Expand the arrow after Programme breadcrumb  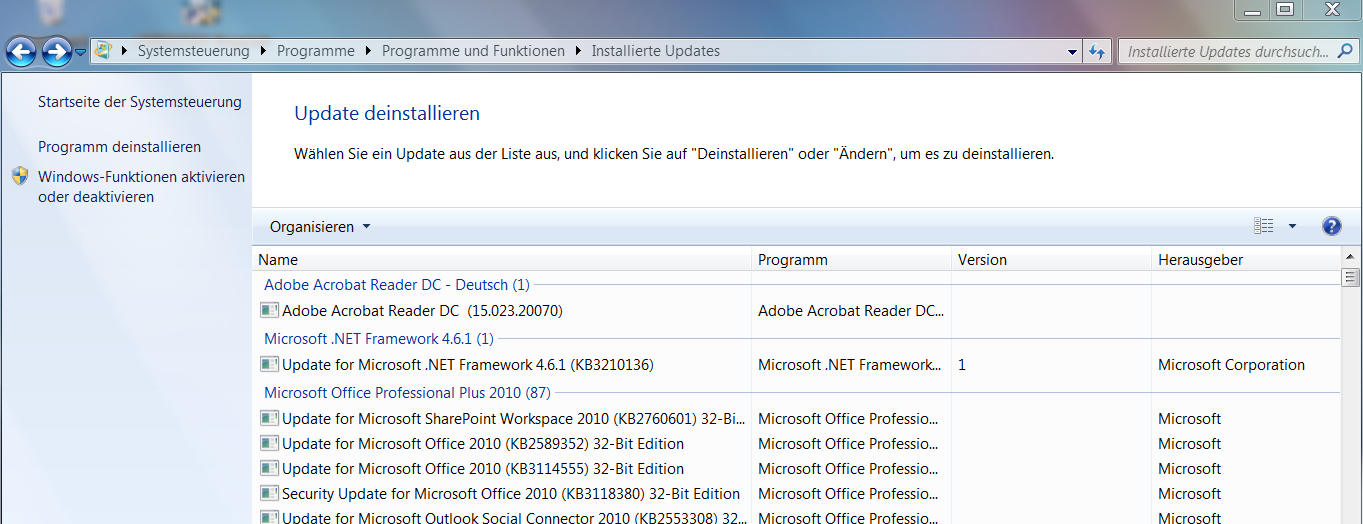(368, 51)
